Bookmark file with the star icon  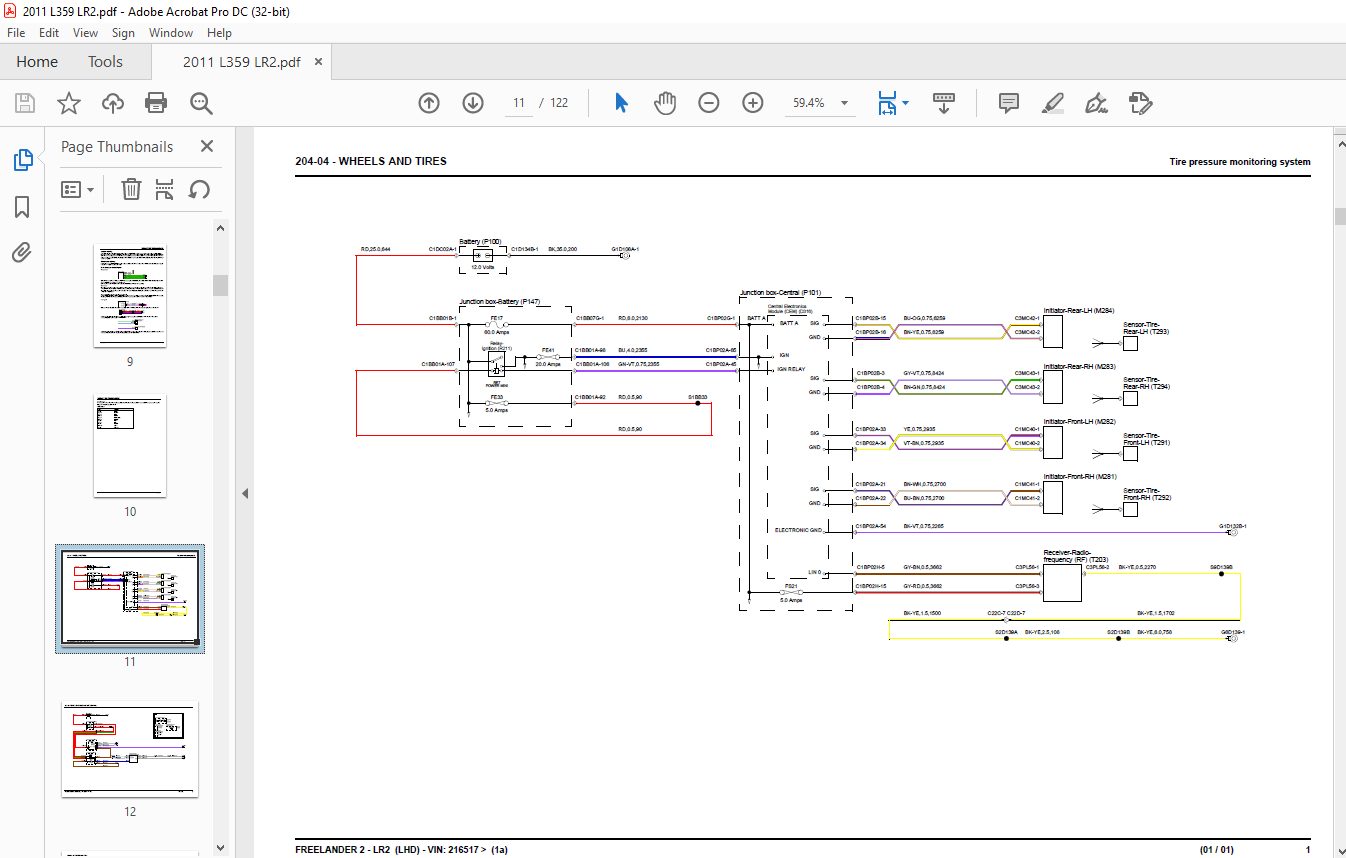pos(68,103)
